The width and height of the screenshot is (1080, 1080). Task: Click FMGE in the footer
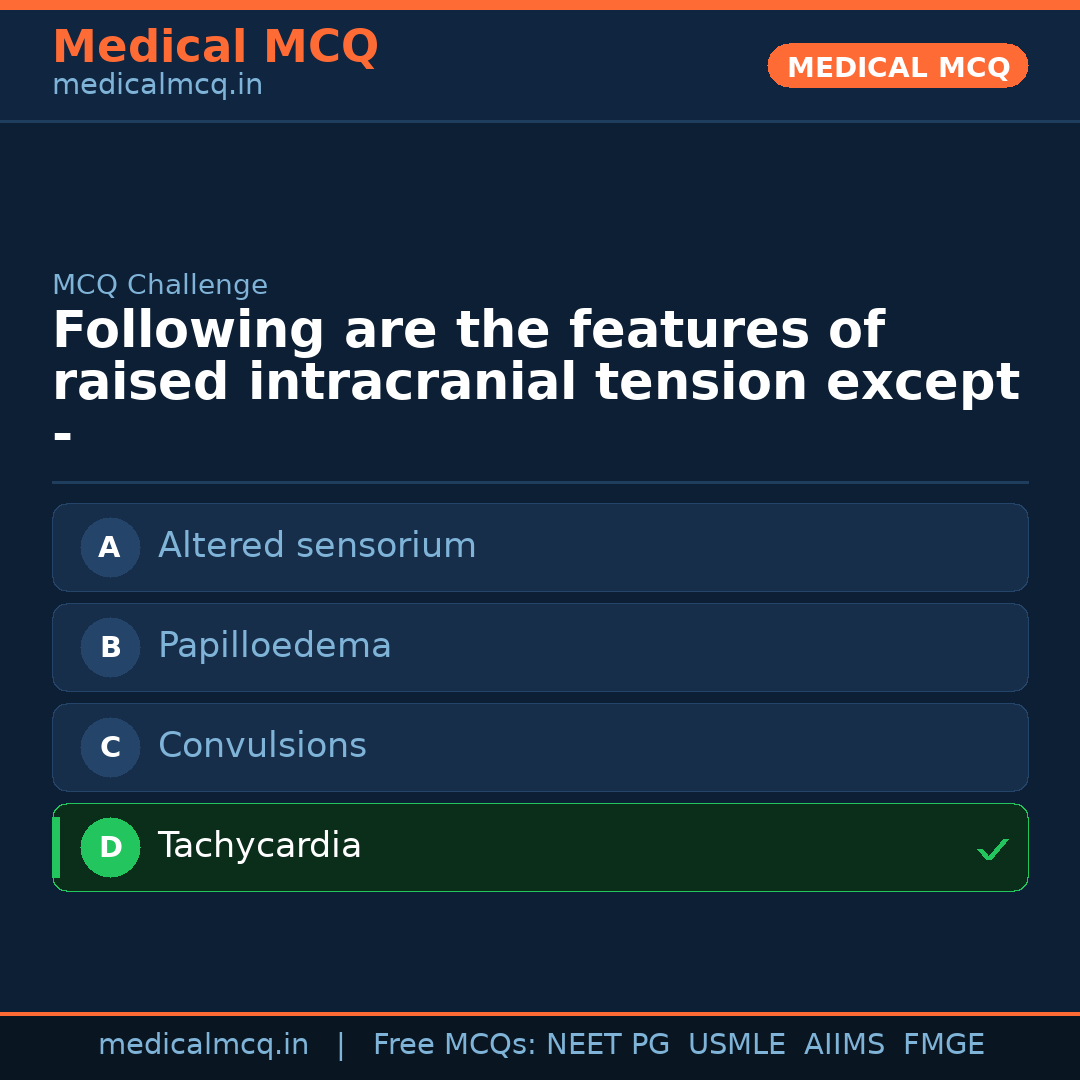tap(944, 1045)
